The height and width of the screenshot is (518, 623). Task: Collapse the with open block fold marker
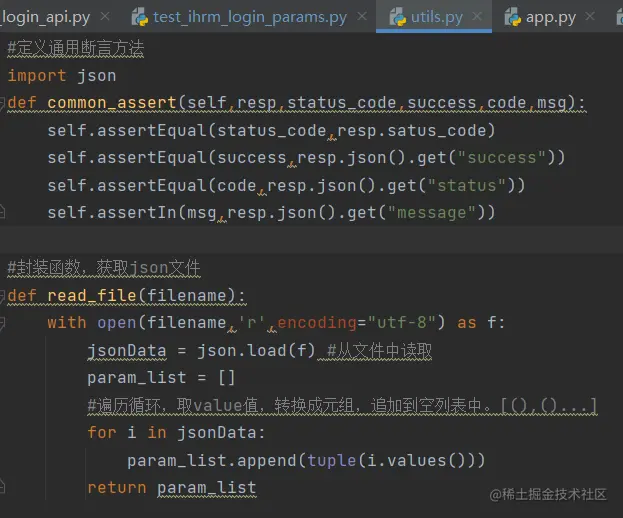coord(2,323)
